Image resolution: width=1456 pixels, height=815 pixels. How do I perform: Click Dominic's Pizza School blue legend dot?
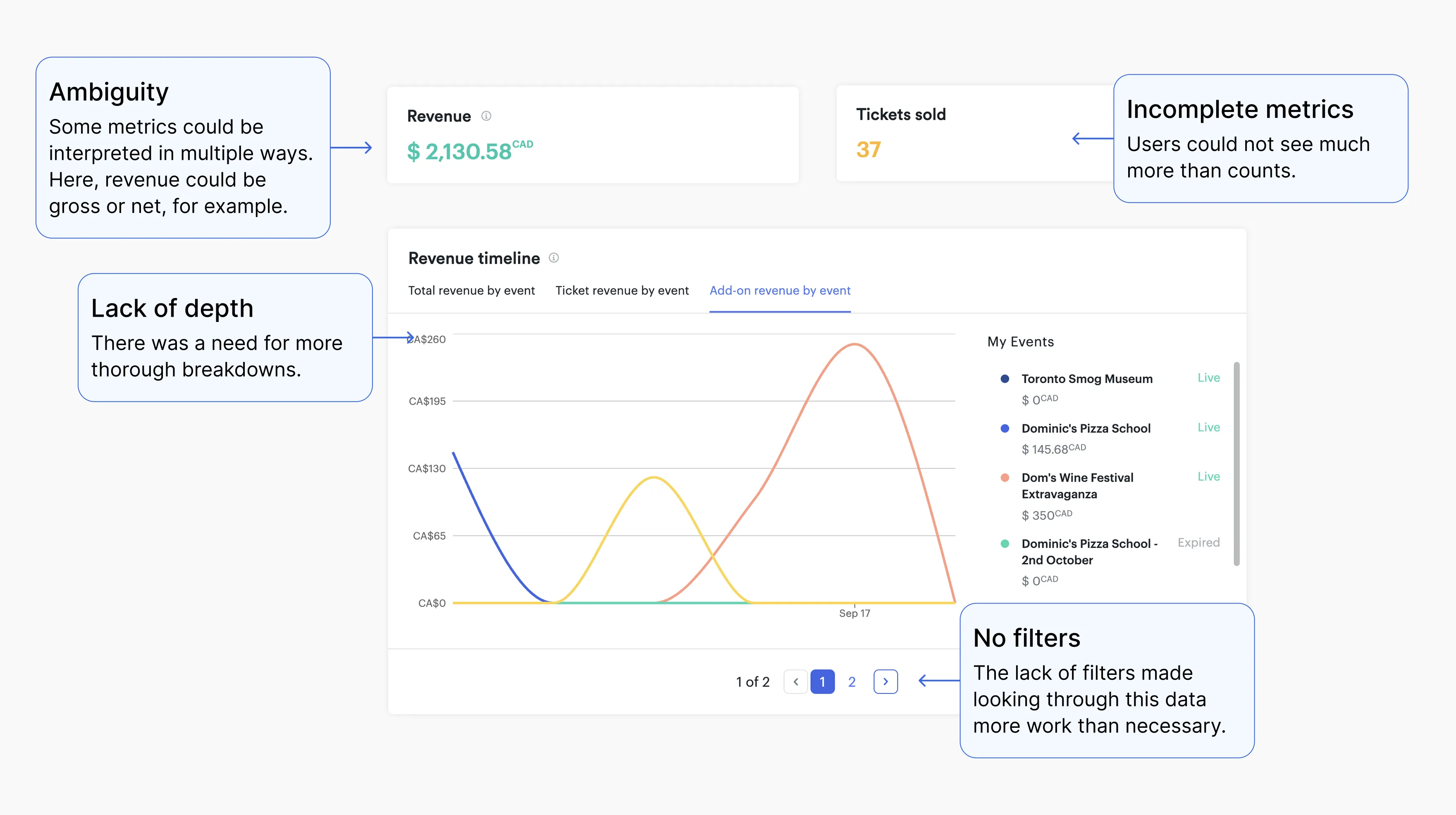point(1005,429)
